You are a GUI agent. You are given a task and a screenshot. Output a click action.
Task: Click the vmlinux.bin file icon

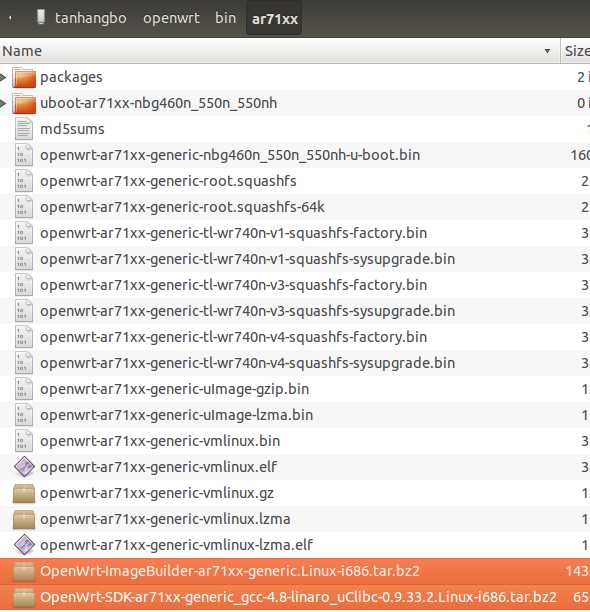click(x=24, y=441)
